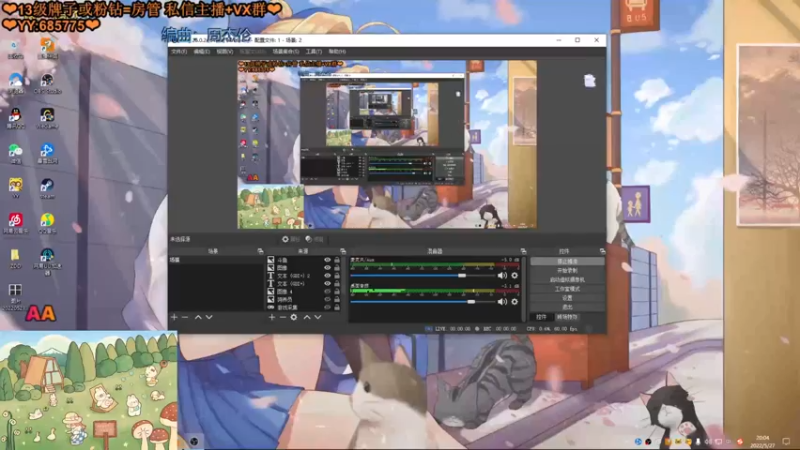Click the 启动虚拟摄像机 button

tap(567, 280)
